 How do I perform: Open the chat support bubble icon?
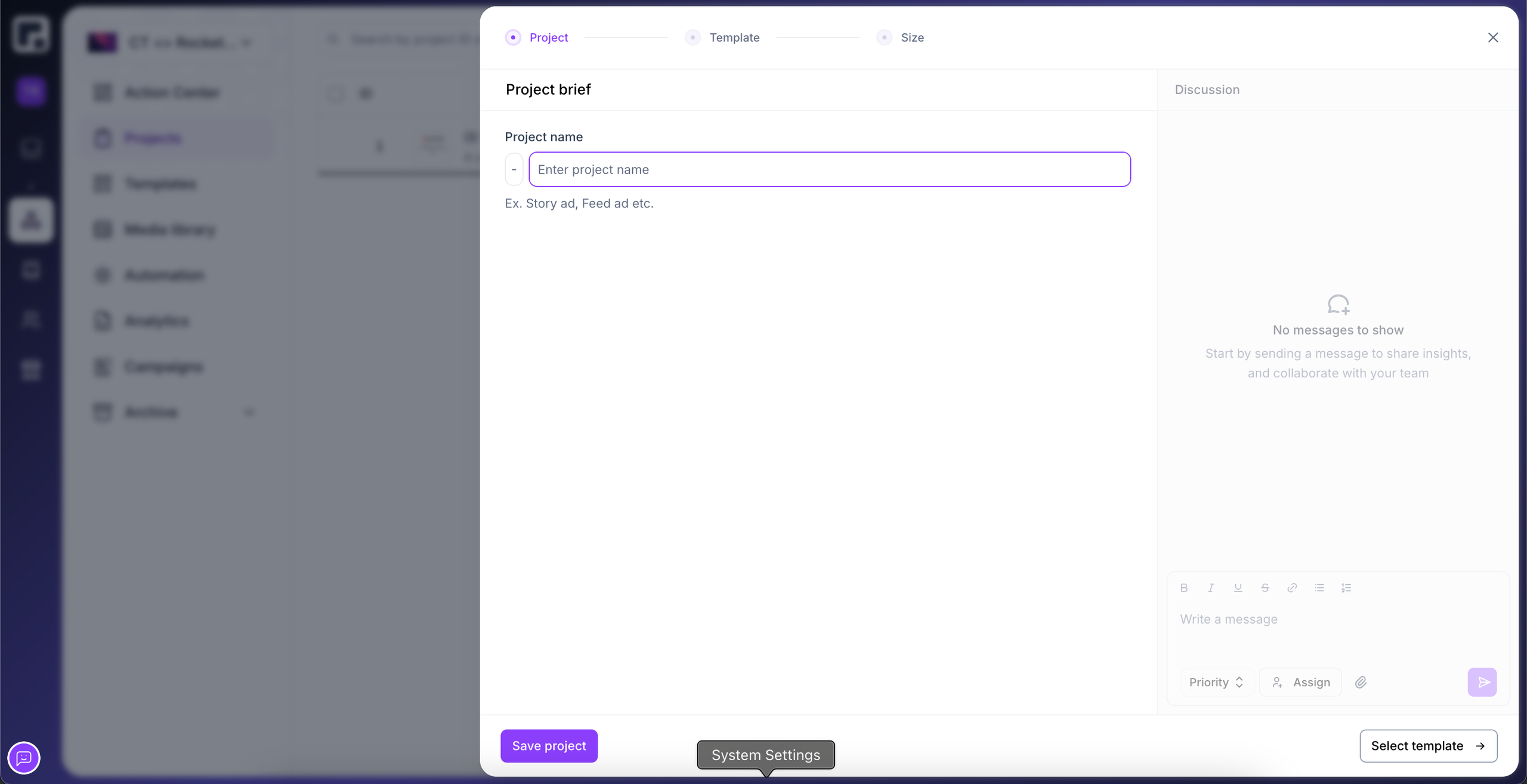(x=24, y=758)
